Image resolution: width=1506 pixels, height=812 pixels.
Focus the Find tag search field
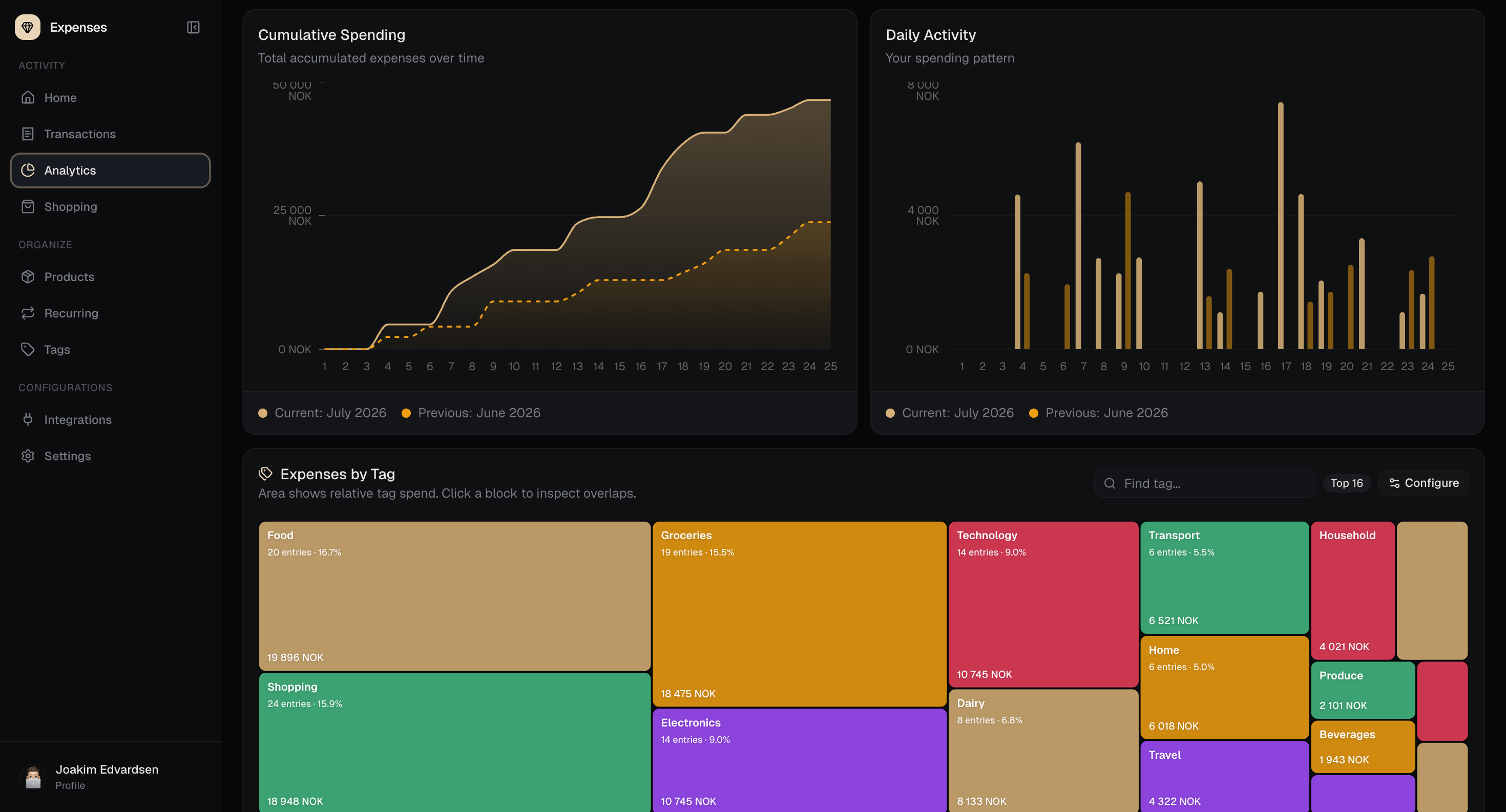1204,483
